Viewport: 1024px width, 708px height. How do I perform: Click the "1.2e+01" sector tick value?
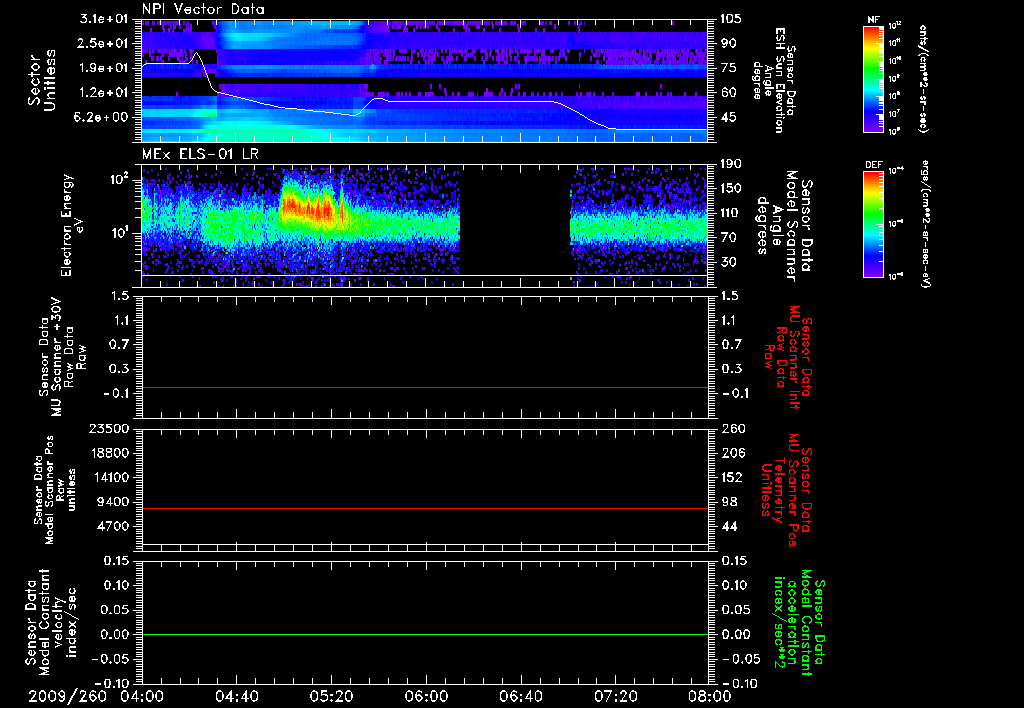tap(103, 93)
